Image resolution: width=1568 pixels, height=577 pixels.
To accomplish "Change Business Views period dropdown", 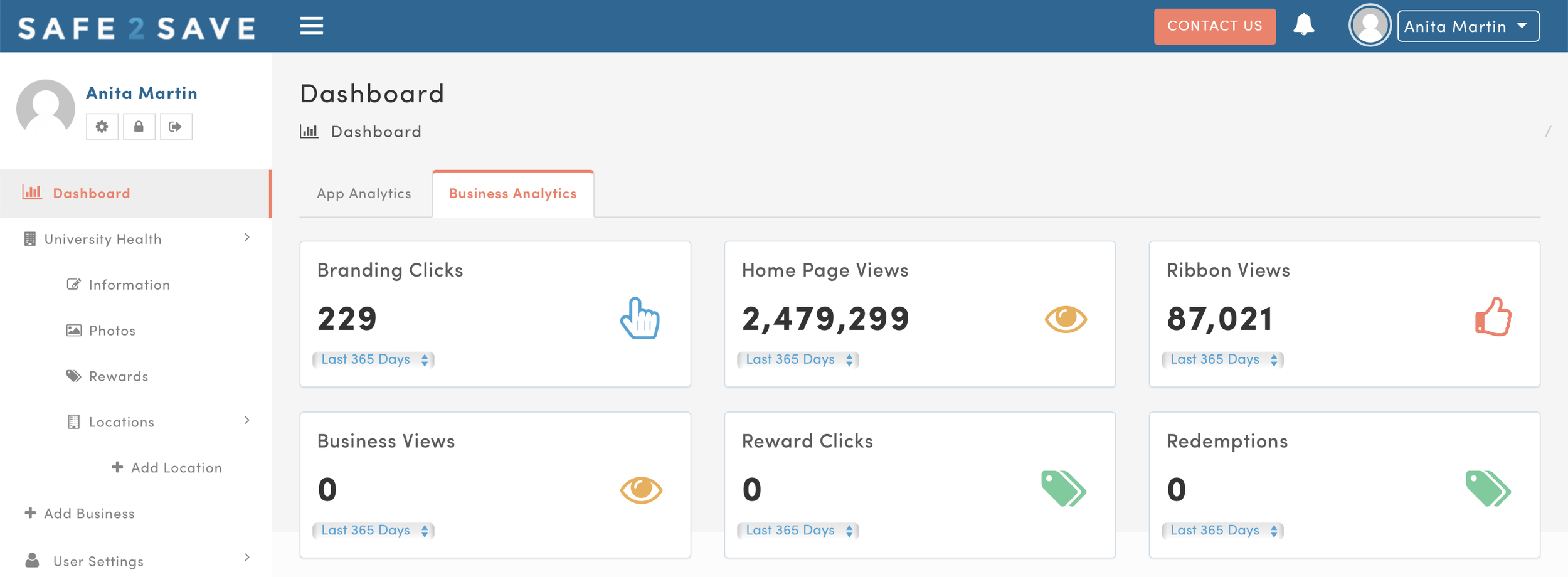I will [x=374, y=531].
